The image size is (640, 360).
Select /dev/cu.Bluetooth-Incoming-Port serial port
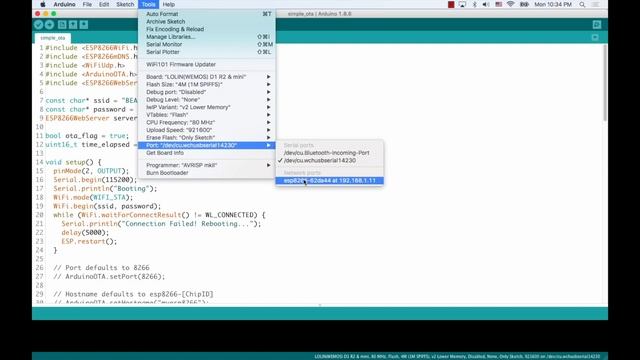point(329,153)
